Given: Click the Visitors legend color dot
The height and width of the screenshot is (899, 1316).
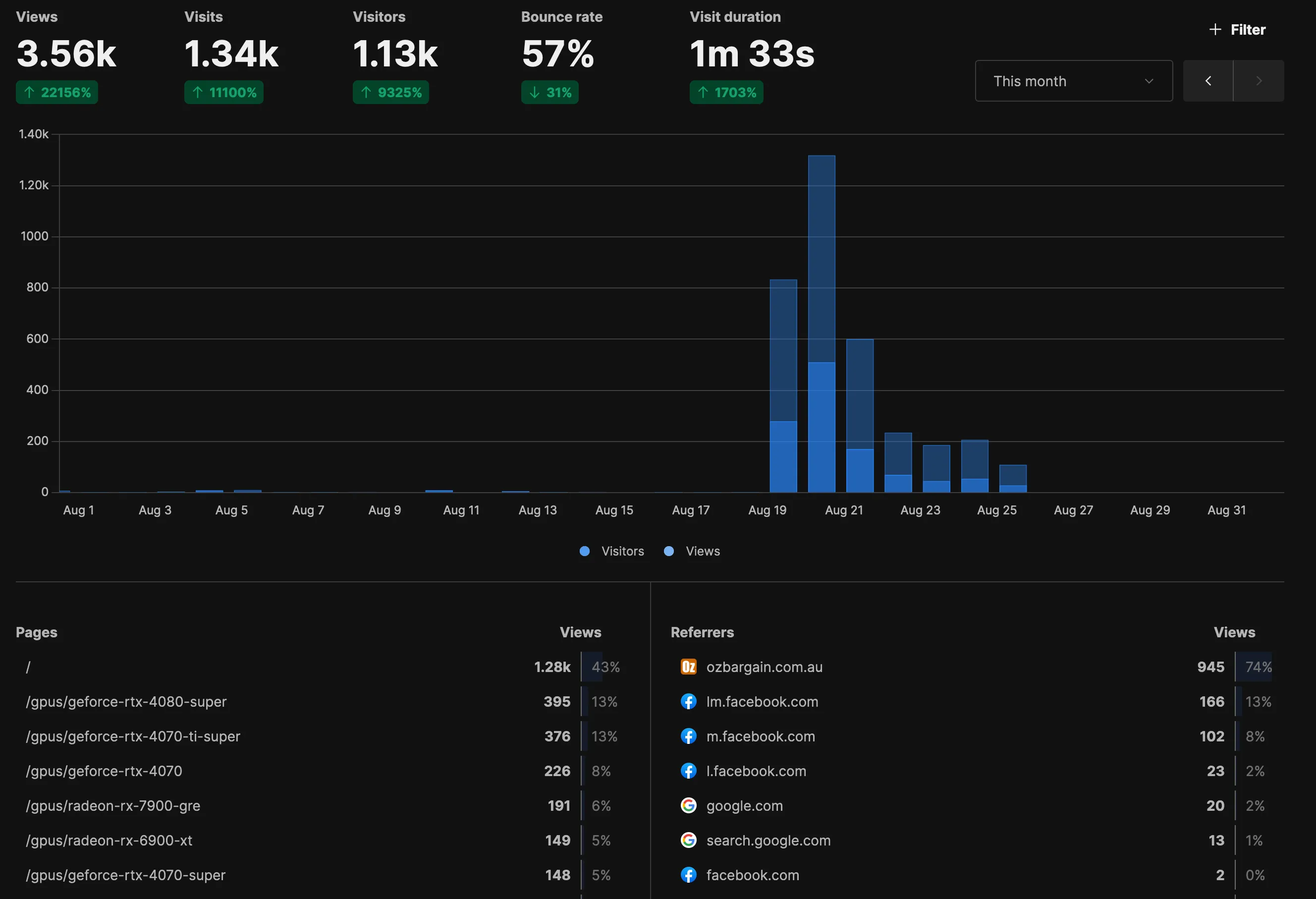Looking at the screenshot, I should pyautogui.click(x=584, y=551).
